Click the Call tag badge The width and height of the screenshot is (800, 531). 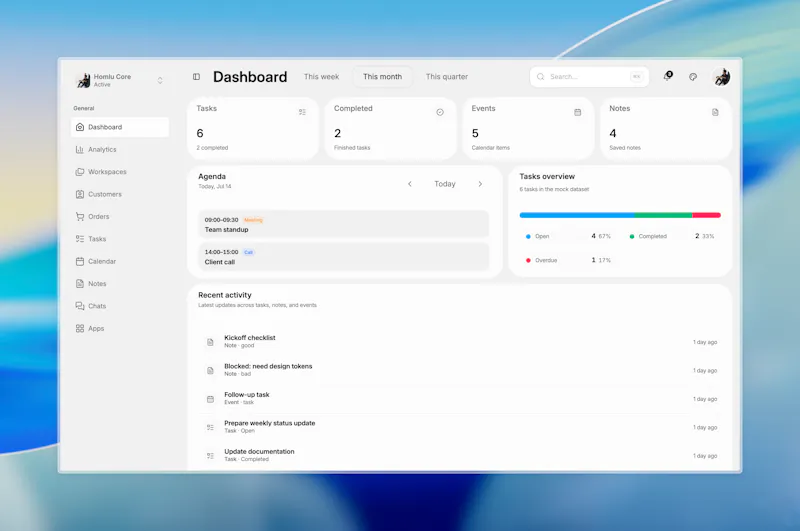(x=248, y=252)
